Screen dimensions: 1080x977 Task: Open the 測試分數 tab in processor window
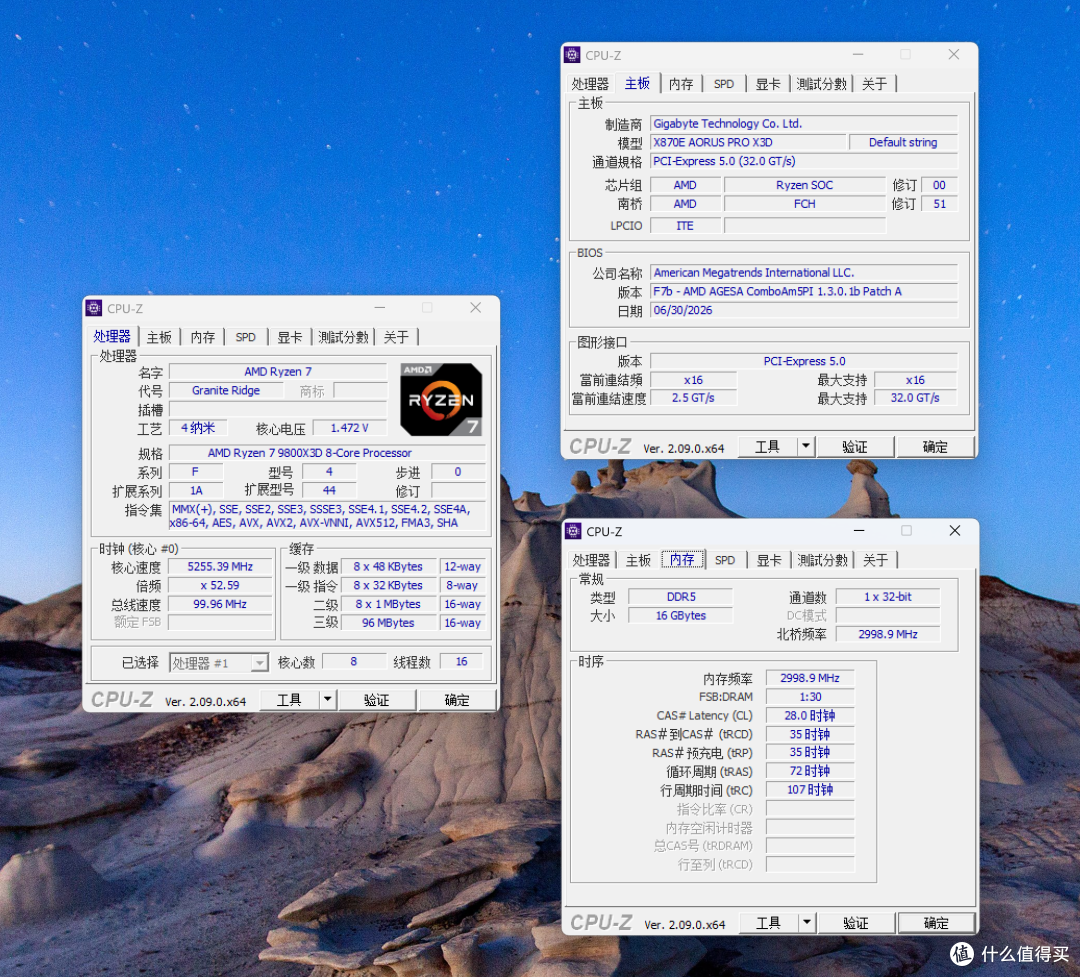click(343, 337)
